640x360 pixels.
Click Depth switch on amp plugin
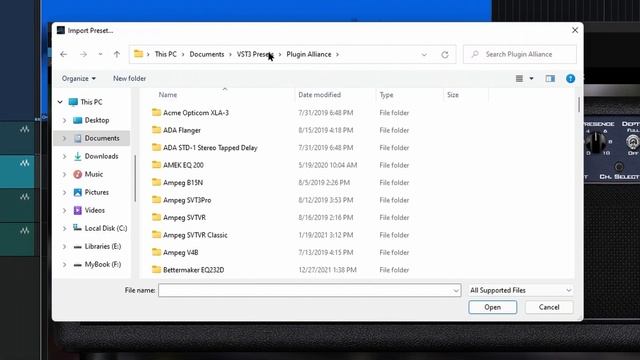[x=632, y=142]
